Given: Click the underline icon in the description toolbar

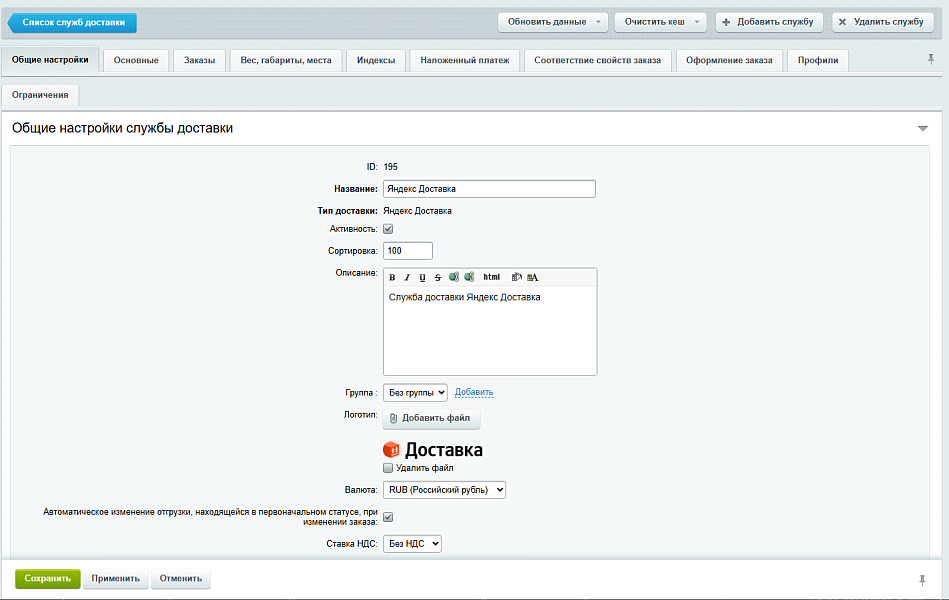Looking at the screenshot, I should click(422, 277).
